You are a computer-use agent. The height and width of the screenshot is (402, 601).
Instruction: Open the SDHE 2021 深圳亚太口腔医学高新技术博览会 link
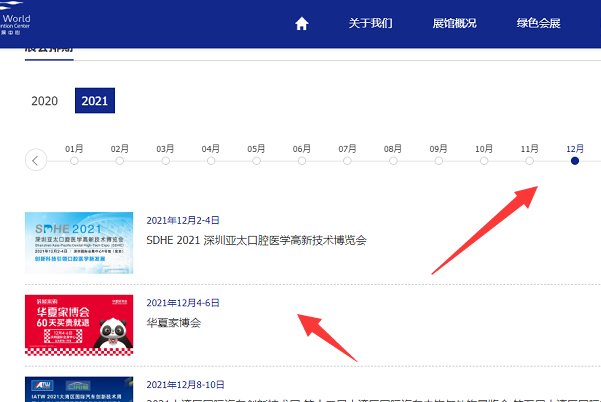pos(256,240)
